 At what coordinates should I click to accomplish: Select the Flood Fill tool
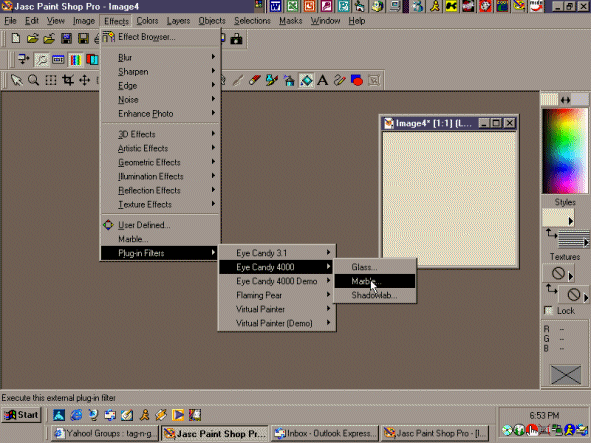[306, 80]
